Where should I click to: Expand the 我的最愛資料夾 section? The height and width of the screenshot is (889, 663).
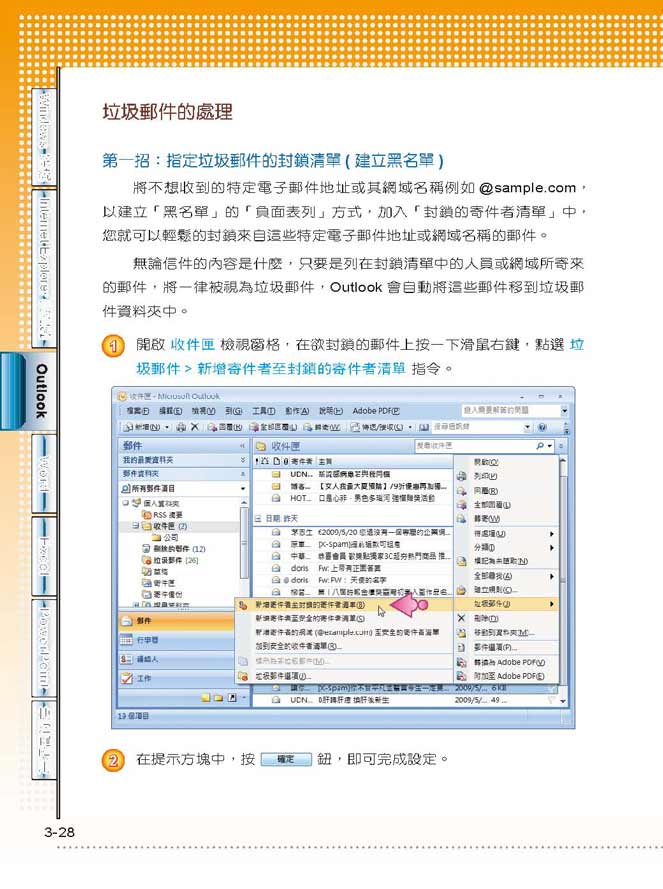coord(243,460)
